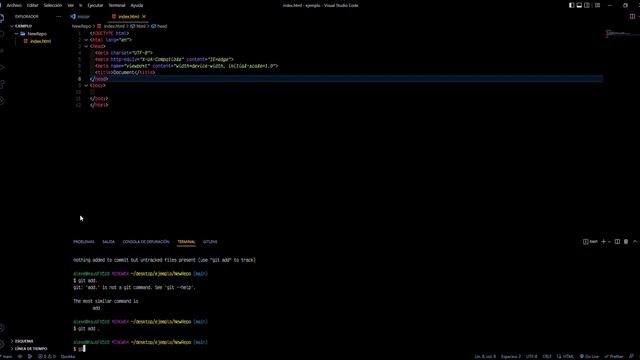This screenshot has height=360, width=640.
Task: Create a new terminal with plus icon
Action: [x=603, y=242]
